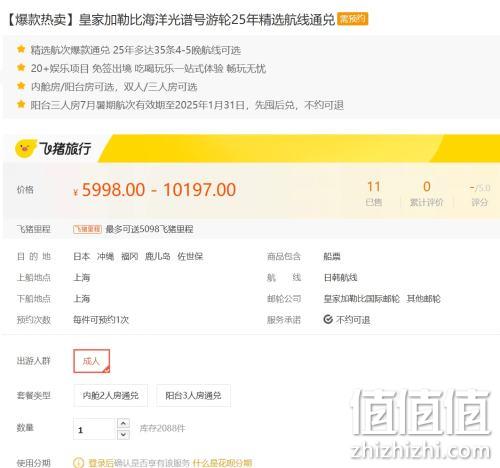Image resolution: width=500 pixels, height=468 pixels.
Task: Click star icon beside 阳台三人房7月暑期航次
Action: 21,104
